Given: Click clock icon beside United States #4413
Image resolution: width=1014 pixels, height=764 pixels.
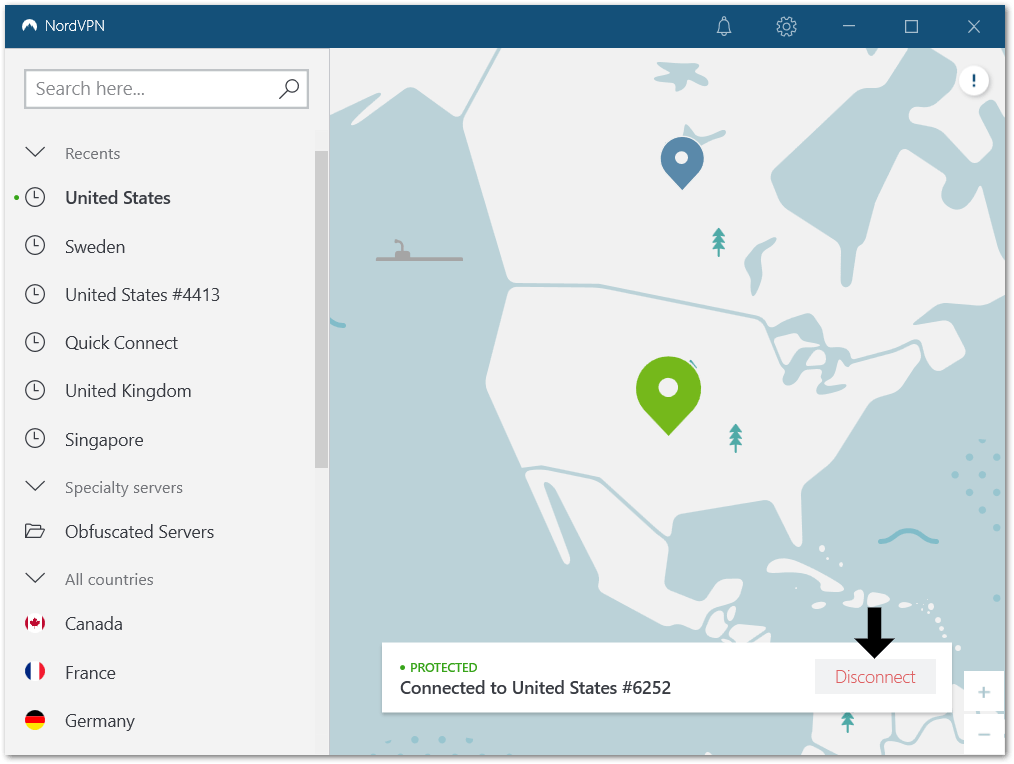Looking at the screenshot, I should click(x=35, y=294).
